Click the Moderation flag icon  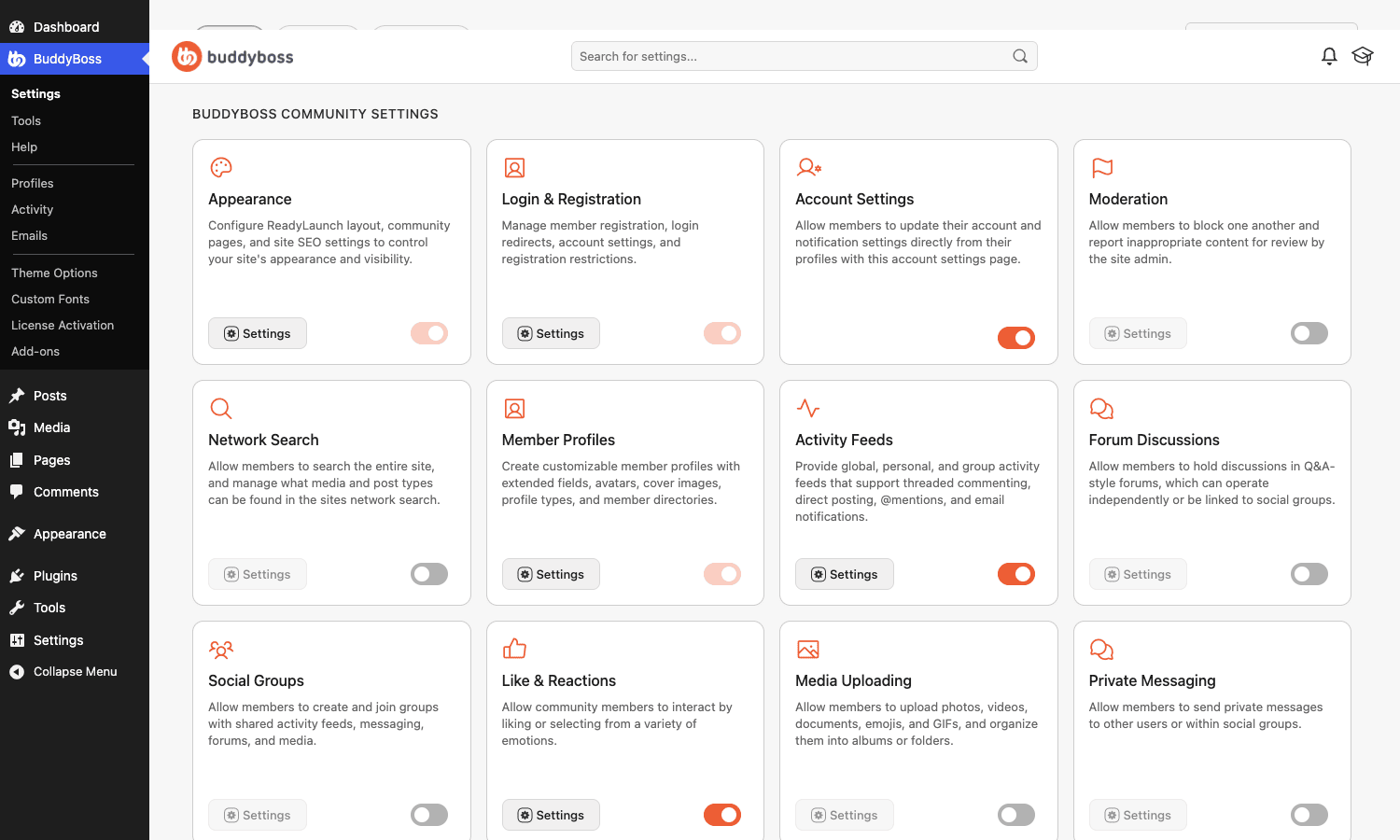tap(1102, 167)
